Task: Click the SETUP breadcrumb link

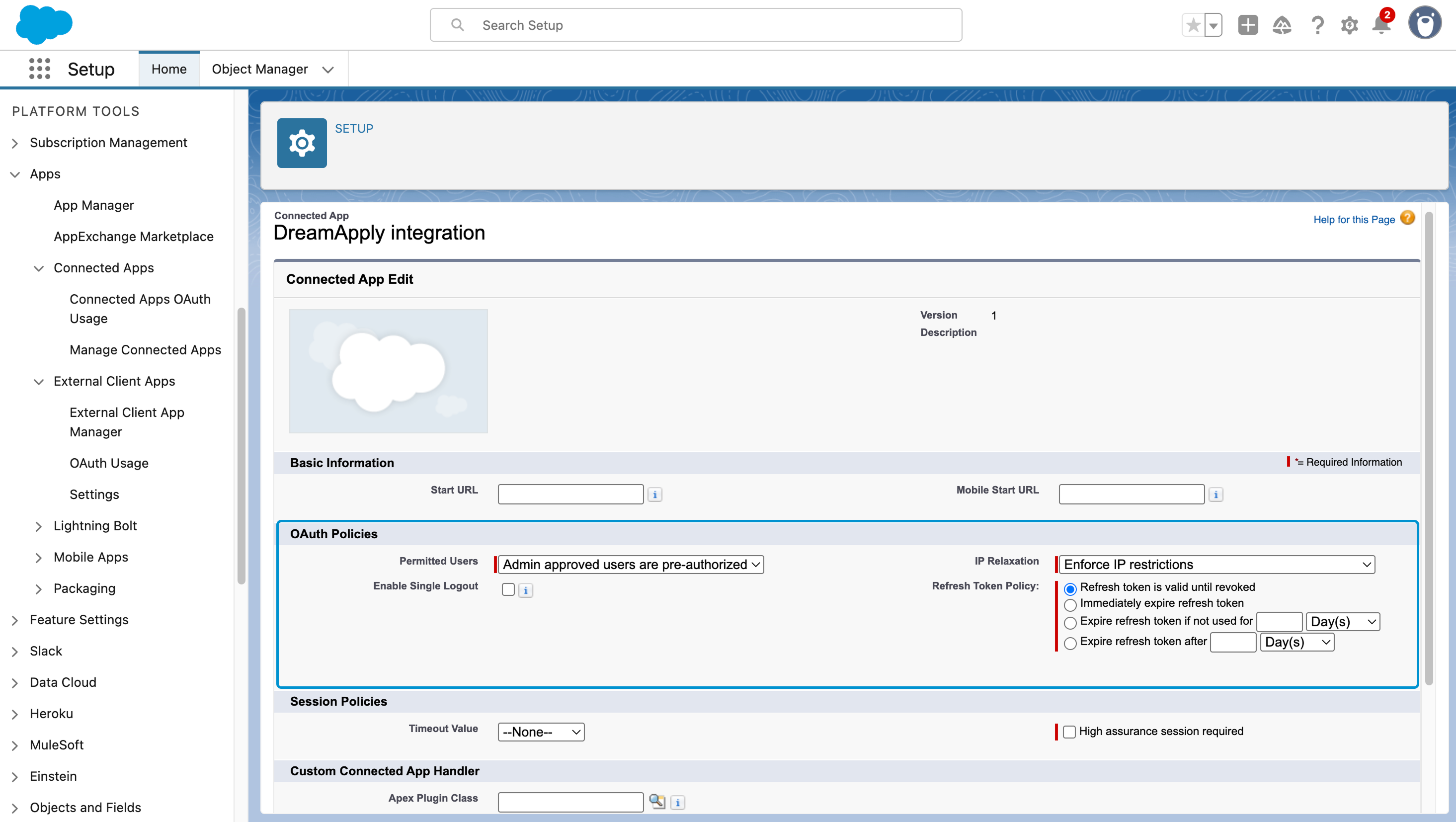Action: click(354, 128)
